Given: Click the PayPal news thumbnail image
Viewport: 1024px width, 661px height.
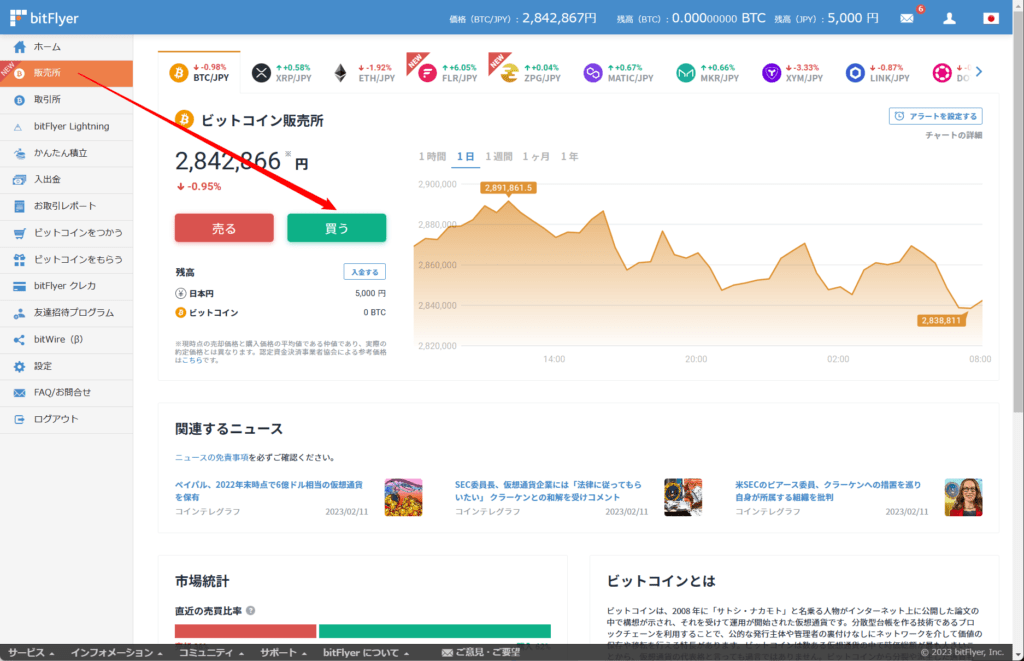Looking at the screenshot, I should tap(404, 498).
